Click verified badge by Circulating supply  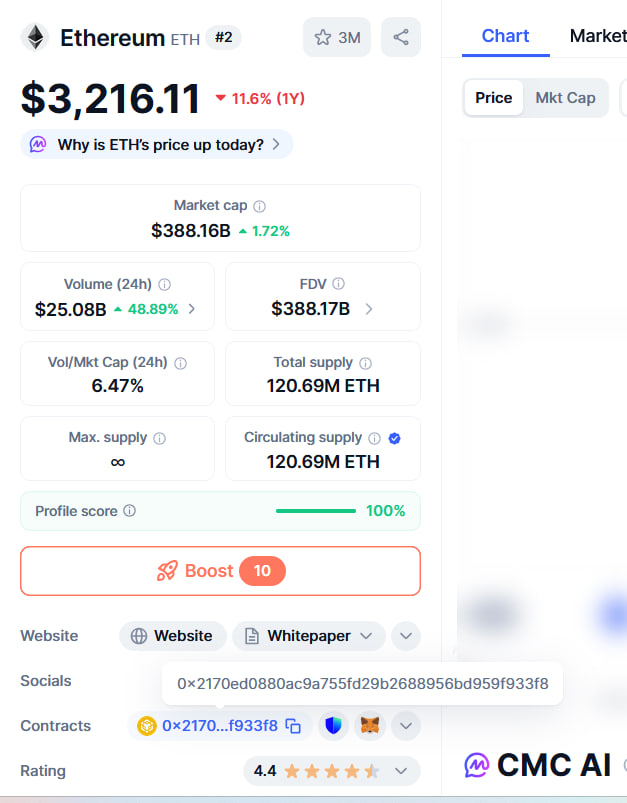coord(394,438)
